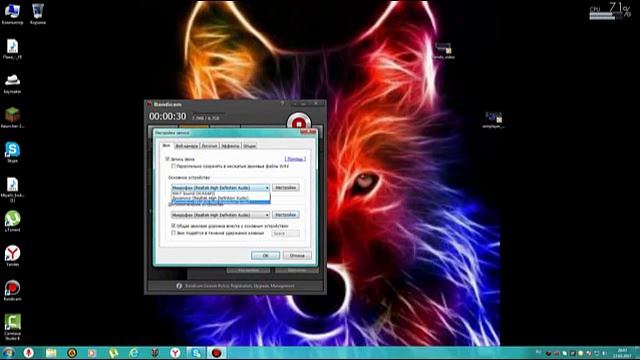Image resolution: width=640 pixels, height=360 pixels.
Task: Click the Windows Start button
Action: pos(8,353)
